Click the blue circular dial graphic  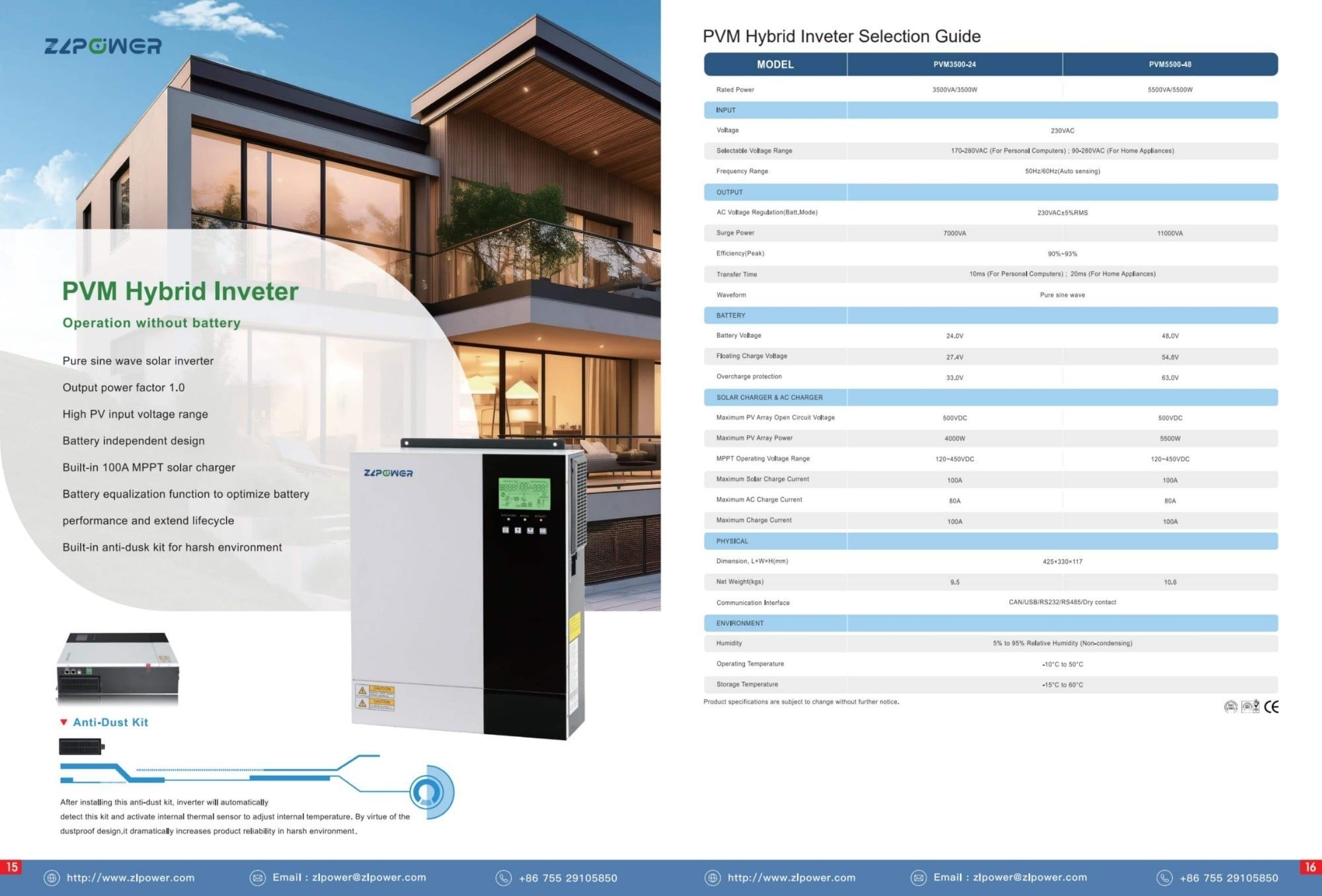click(427, 792)
